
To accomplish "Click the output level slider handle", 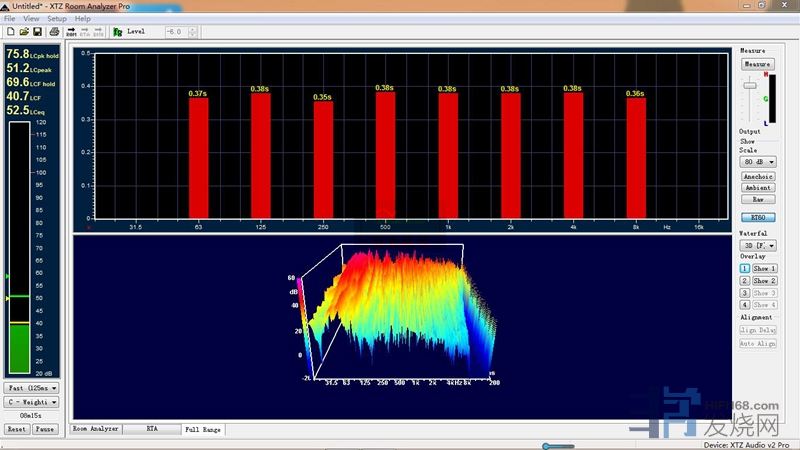I will point(748,86).
